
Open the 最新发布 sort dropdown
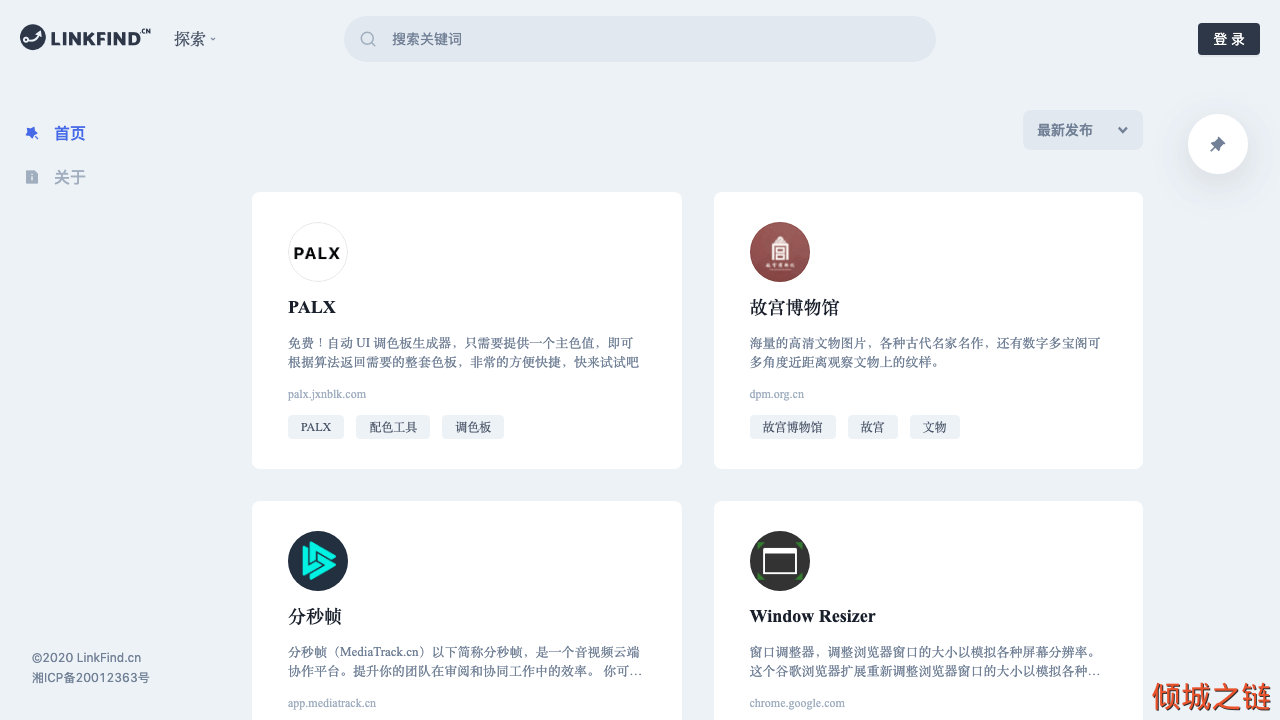tap(1083, 130)
